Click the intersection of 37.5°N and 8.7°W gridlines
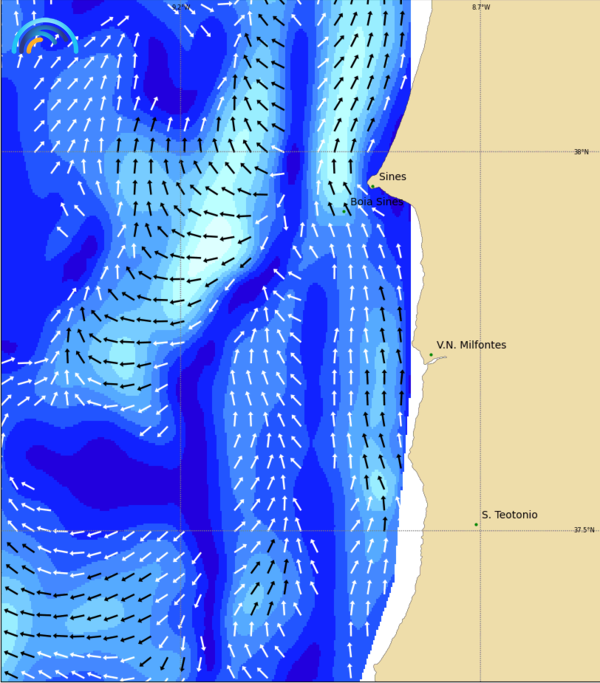Image resolution: width=600 pixels, height=683 pixels. click(x=481, y=531)
